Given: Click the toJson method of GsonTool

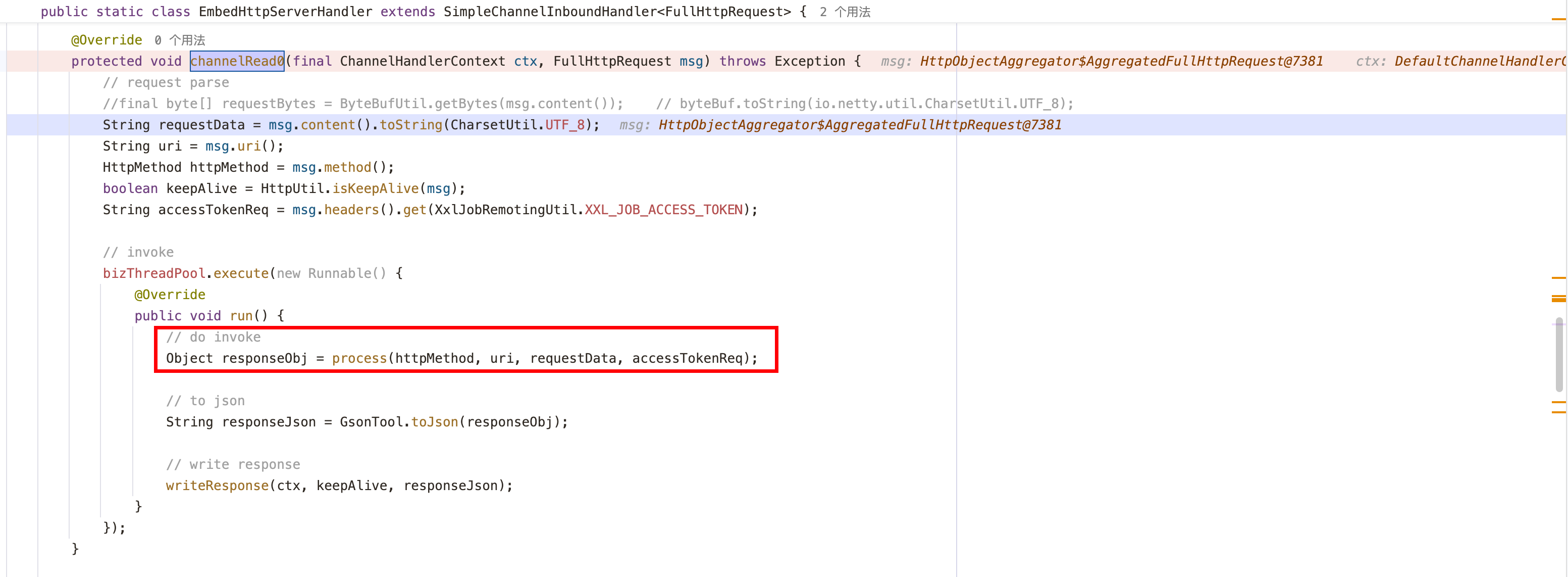Looking at the screenshot, I should (434, 421).
